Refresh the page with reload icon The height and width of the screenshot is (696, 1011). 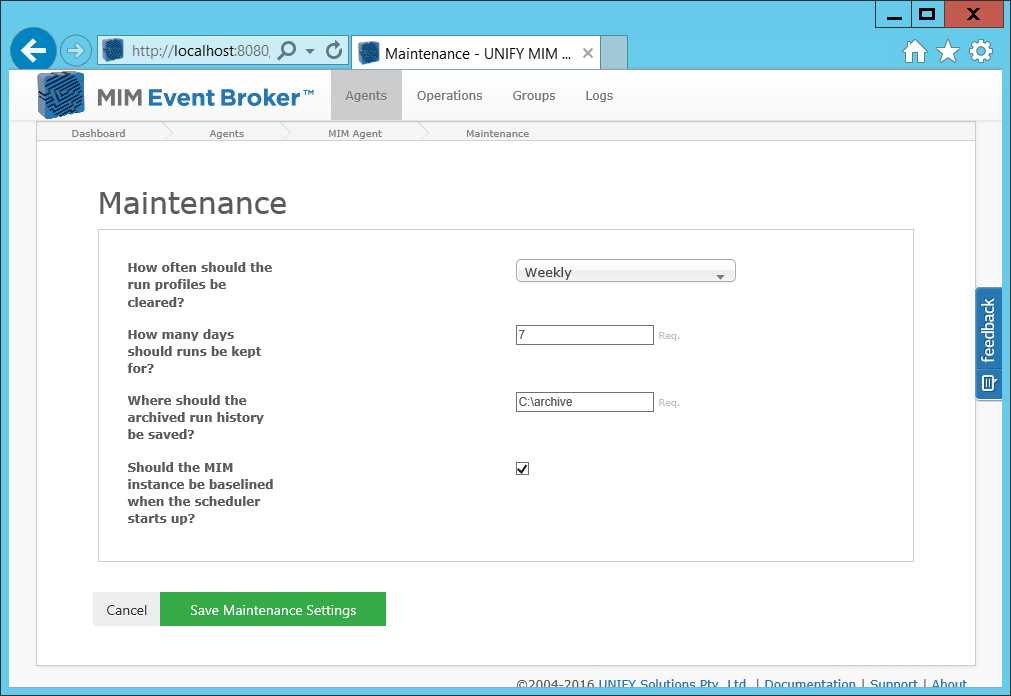tap(334, 50)
